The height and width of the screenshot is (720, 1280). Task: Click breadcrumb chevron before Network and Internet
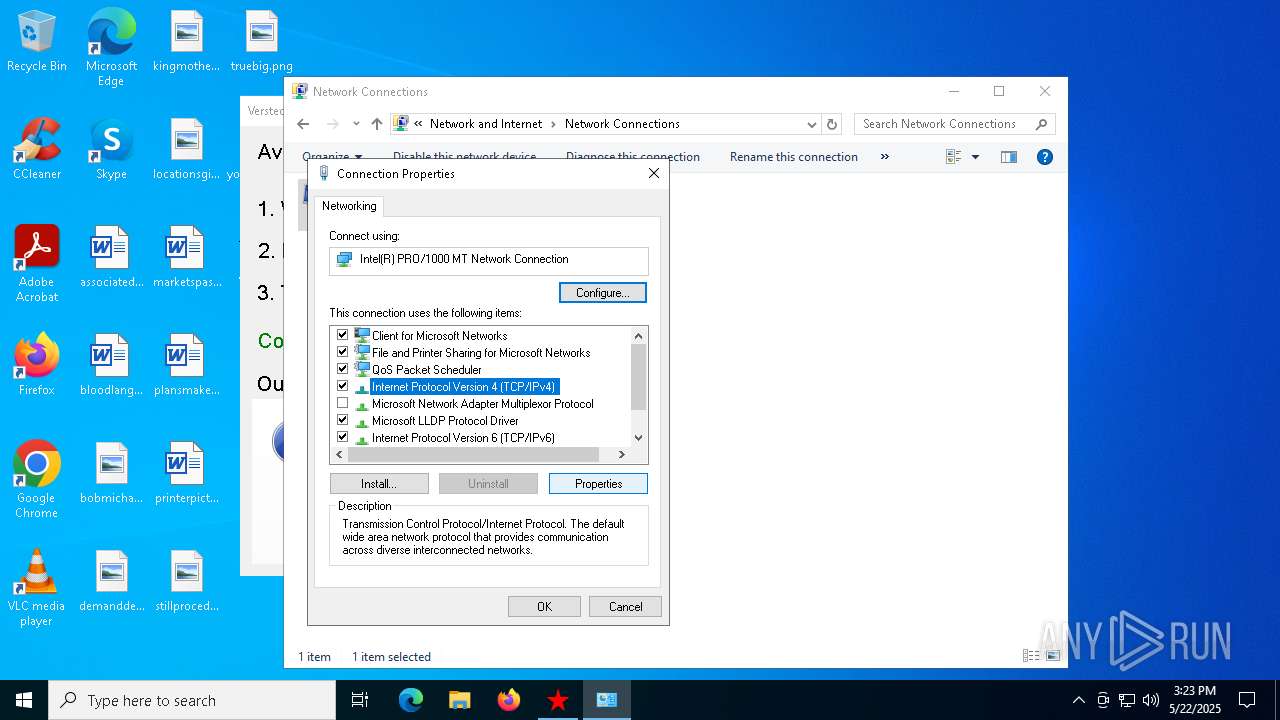(x=419, y=124)
